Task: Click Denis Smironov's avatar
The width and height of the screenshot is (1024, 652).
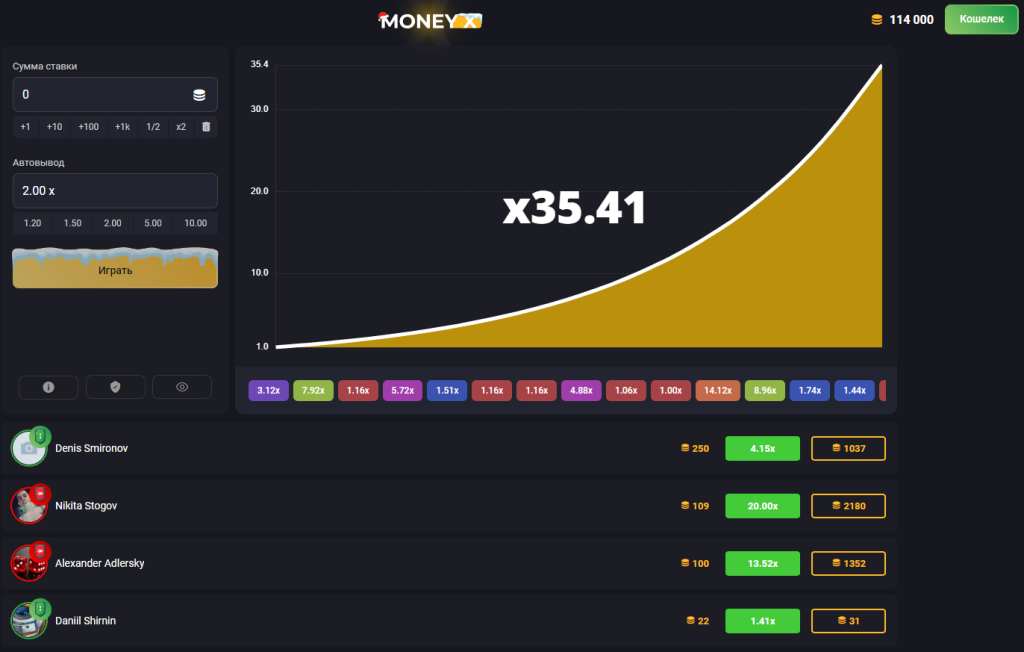Action: coord(29,448)
